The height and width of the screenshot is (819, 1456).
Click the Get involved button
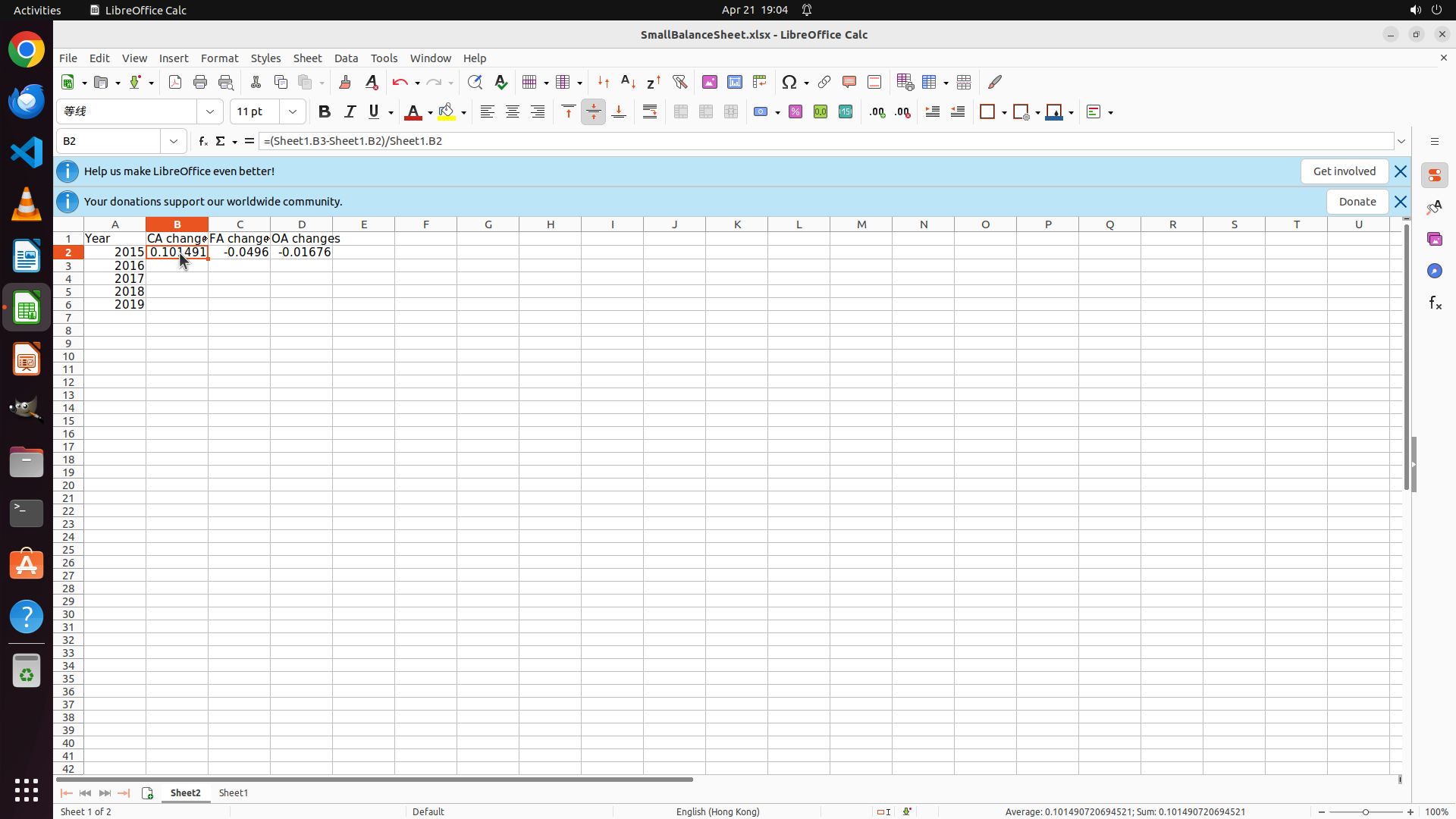click(1344, 171)
